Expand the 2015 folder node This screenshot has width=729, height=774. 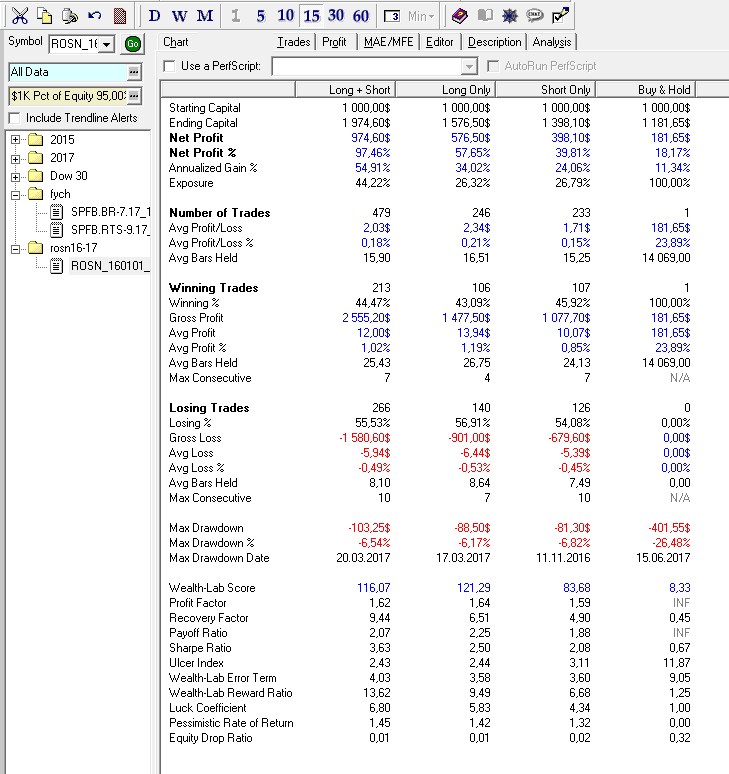[15, 140]
